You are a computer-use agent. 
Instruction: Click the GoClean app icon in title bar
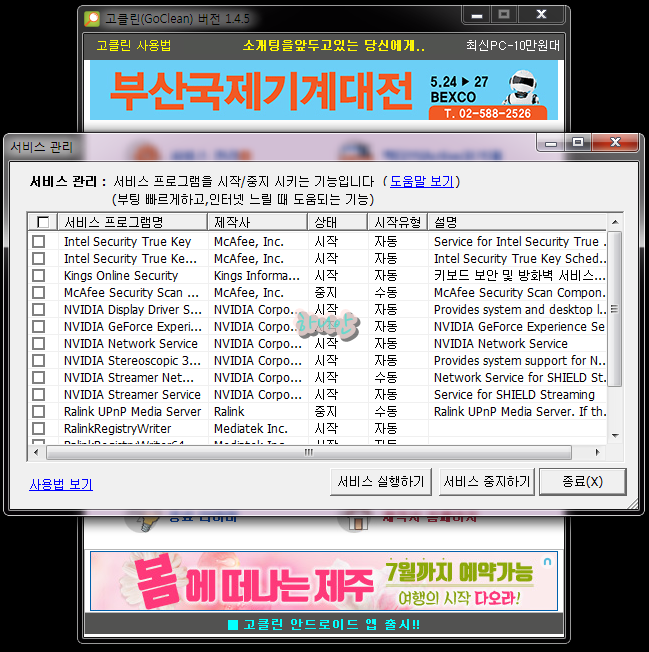(x=92, y=19)
